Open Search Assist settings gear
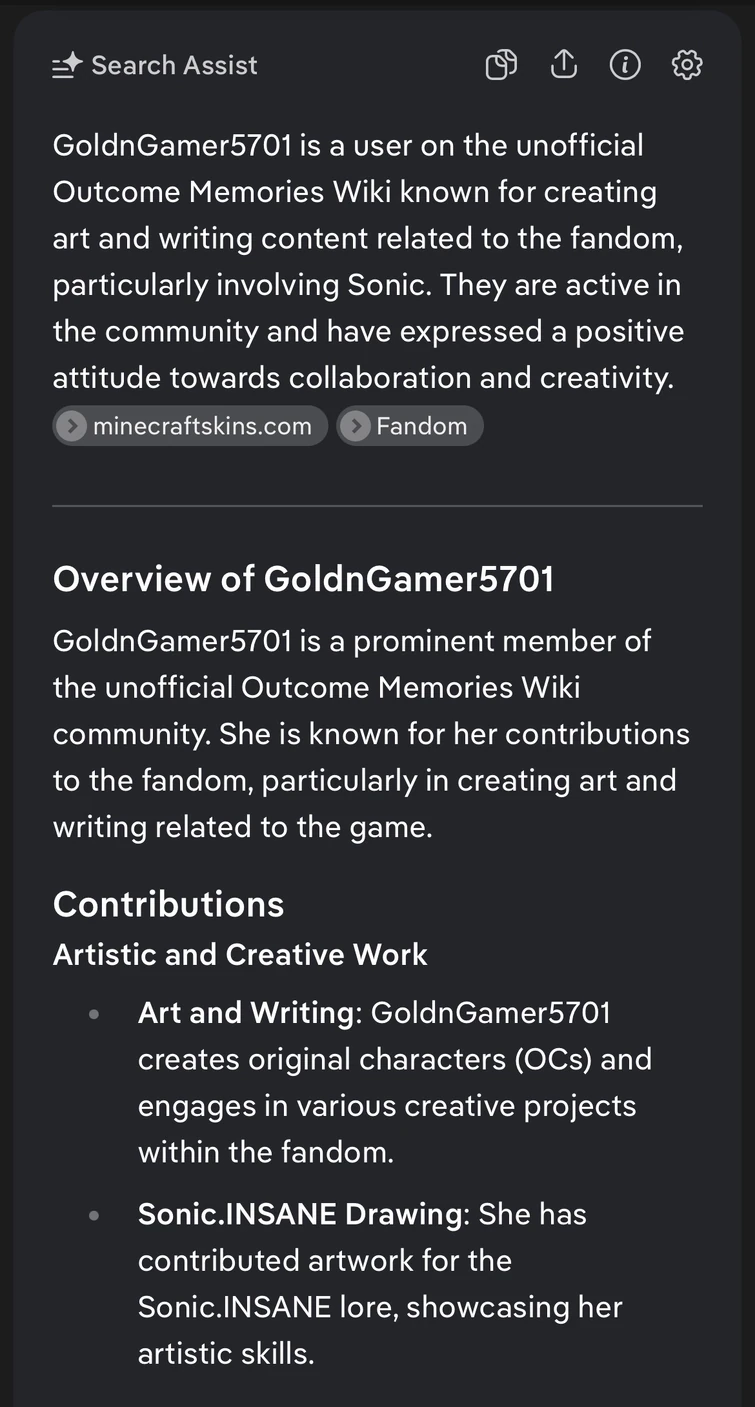 687,65
